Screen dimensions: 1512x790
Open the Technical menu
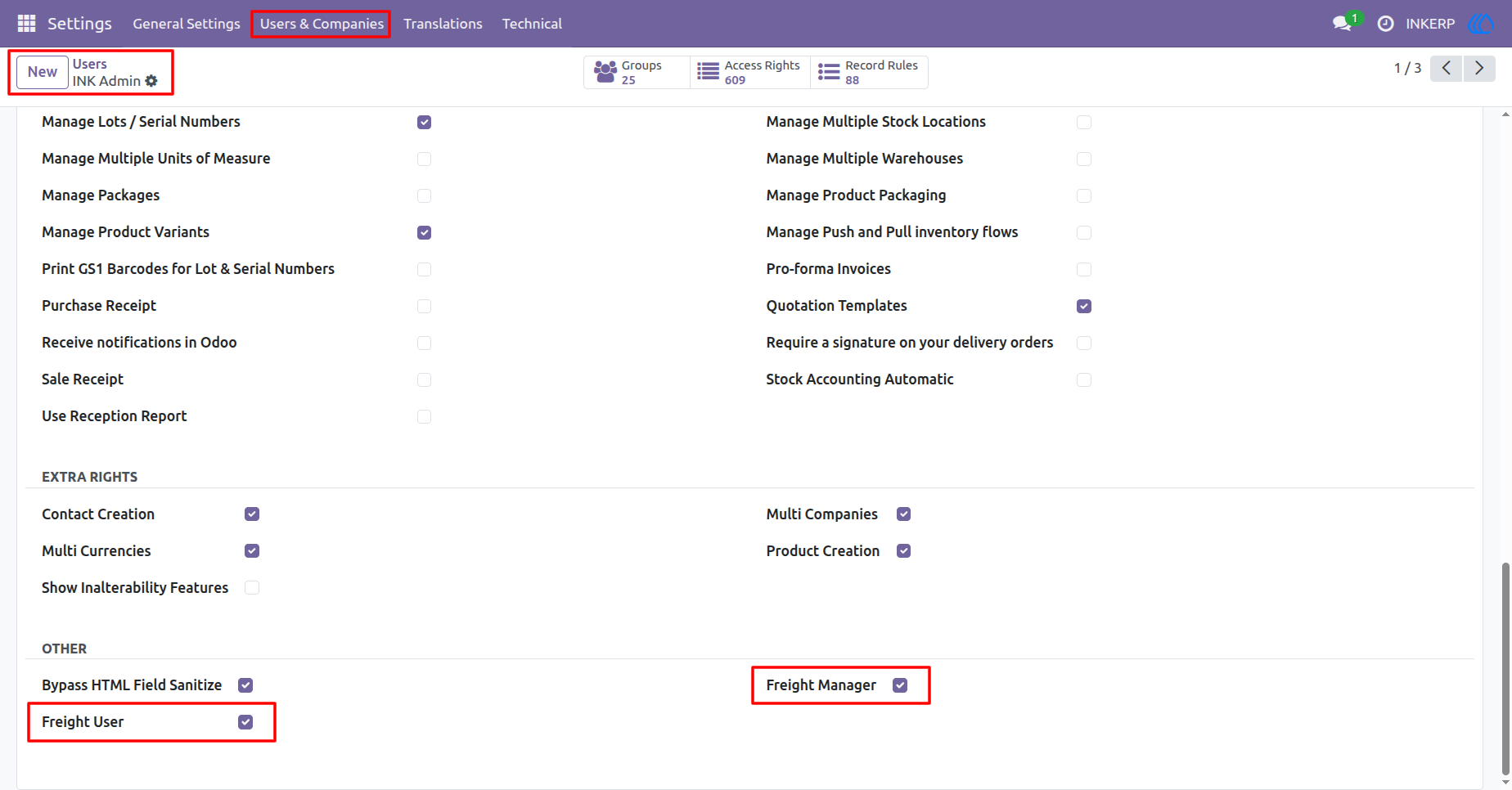click(x=532, y=24)
